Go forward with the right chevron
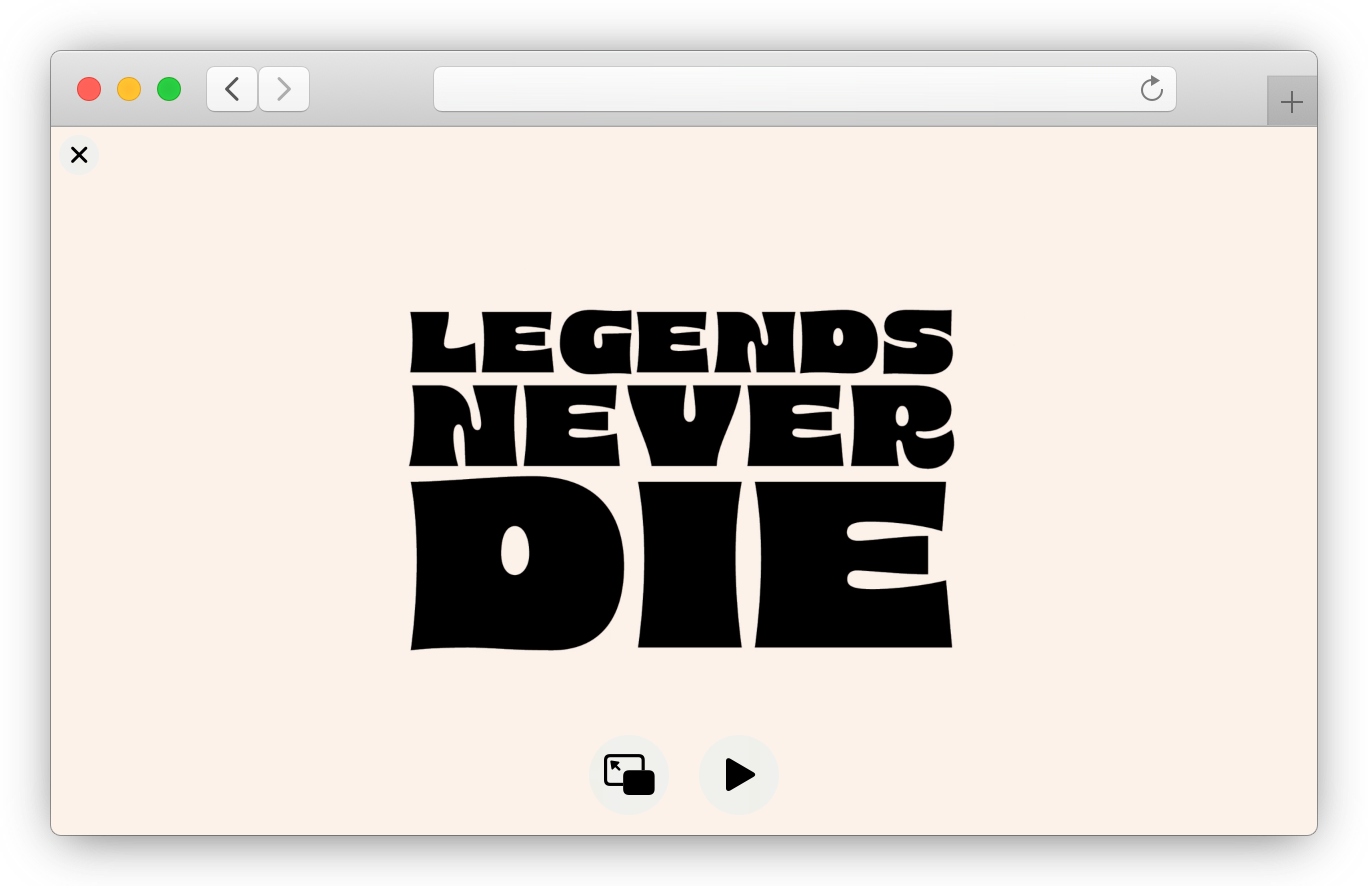This screenshot has width=1368, height=886. tap(284, 90)
